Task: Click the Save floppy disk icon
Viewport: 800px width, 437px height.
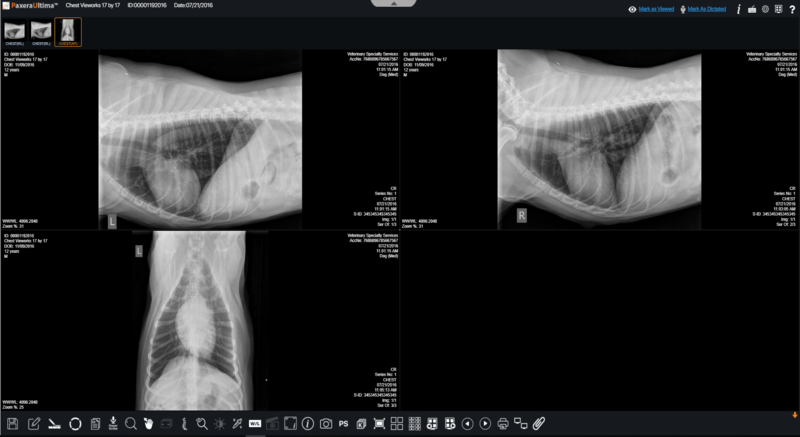Action: pos(12,424)
